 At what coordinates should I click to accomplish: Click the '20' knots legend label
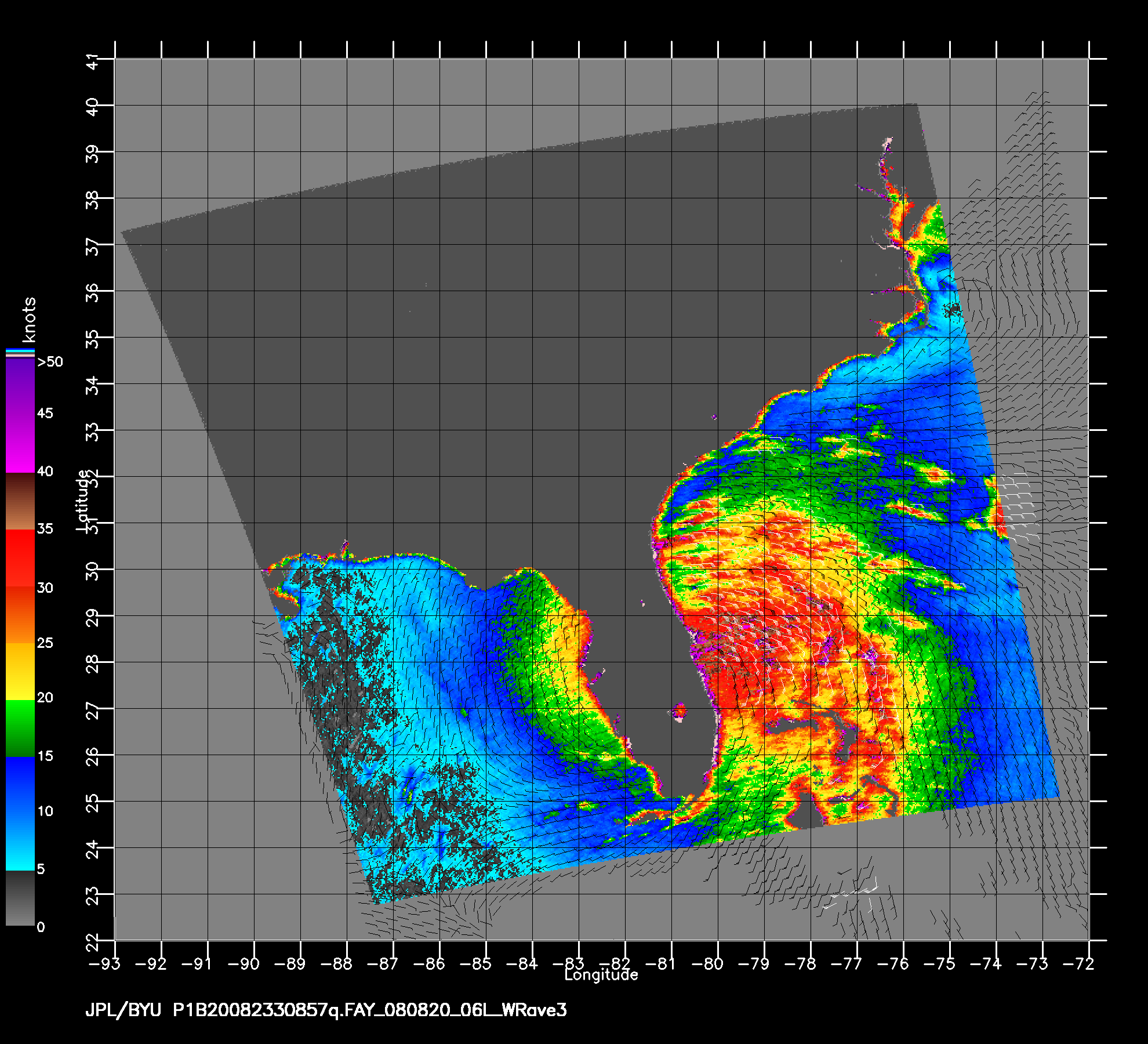45,697
